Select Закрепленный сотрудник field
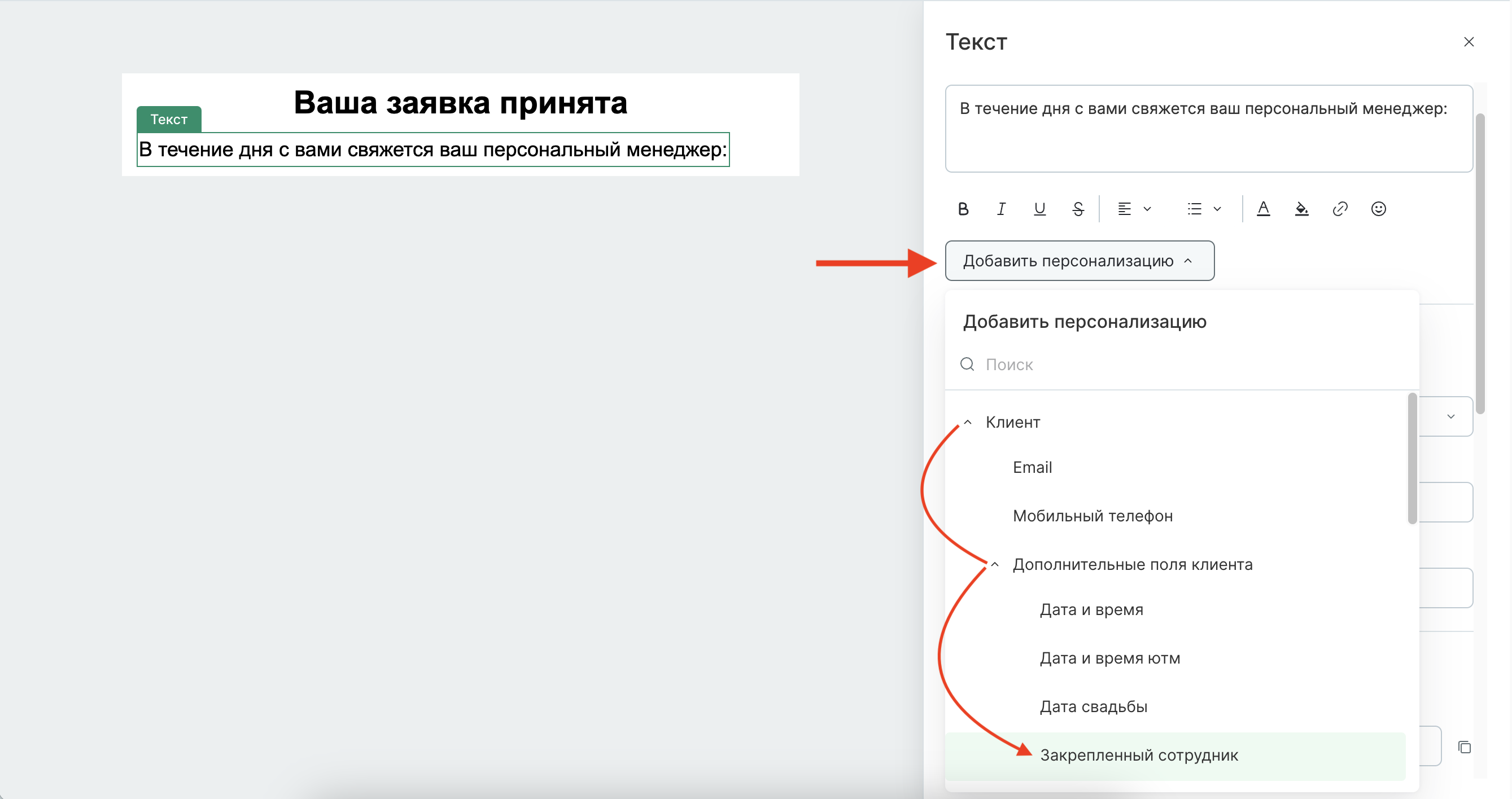Image resolution: width=1512 pixels, height=799 pixels. click(x=1175, y=756)
